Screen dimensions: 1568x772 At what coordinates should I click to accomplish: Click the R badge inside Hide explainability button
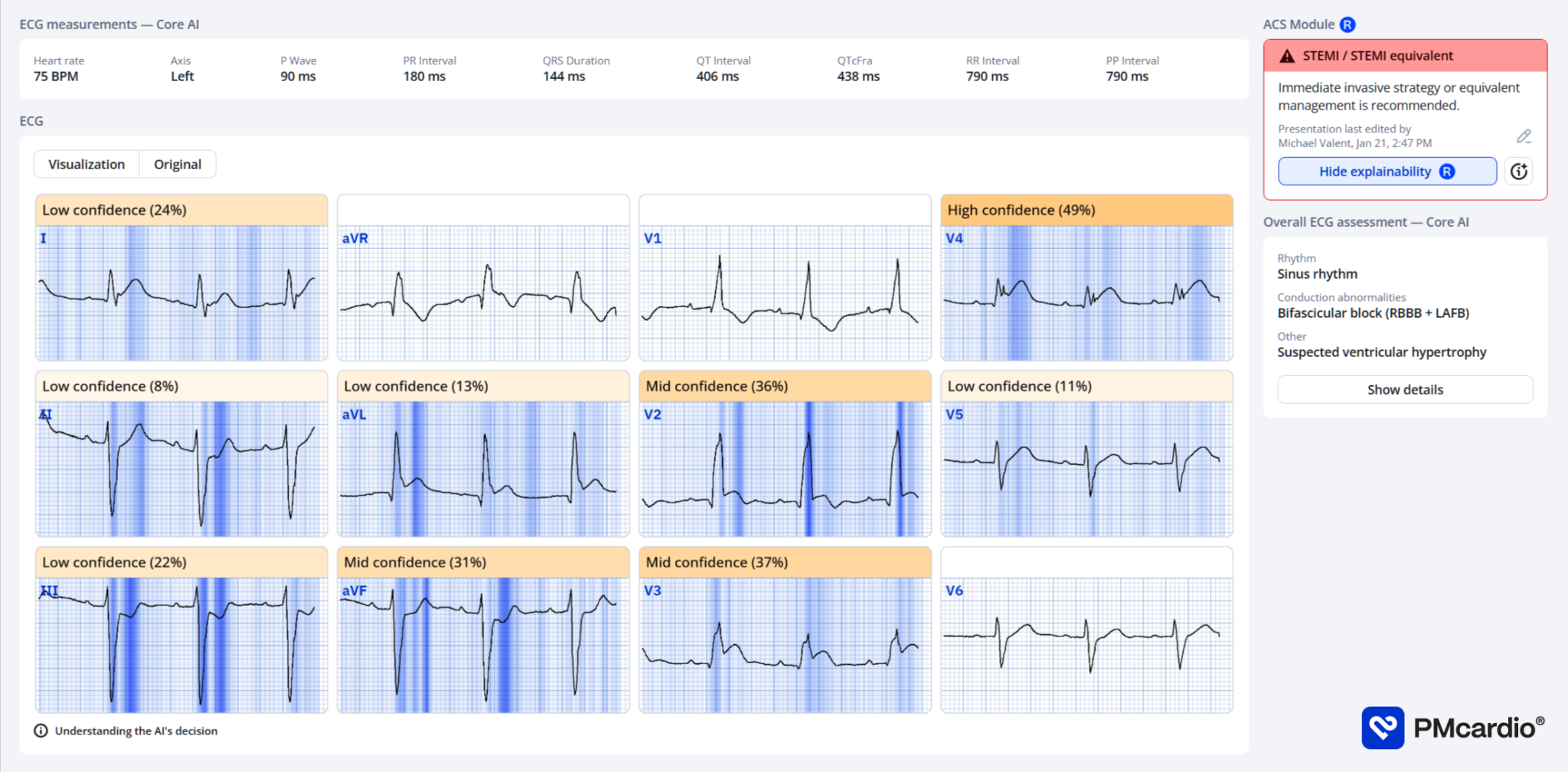click(1446, 172)
